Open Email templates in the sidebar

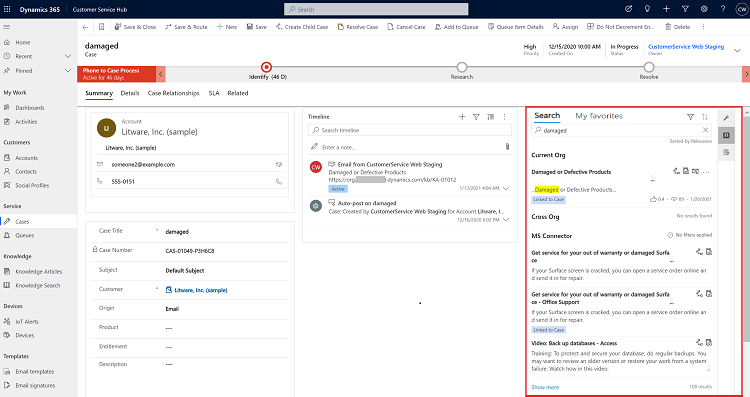(34, 371)
